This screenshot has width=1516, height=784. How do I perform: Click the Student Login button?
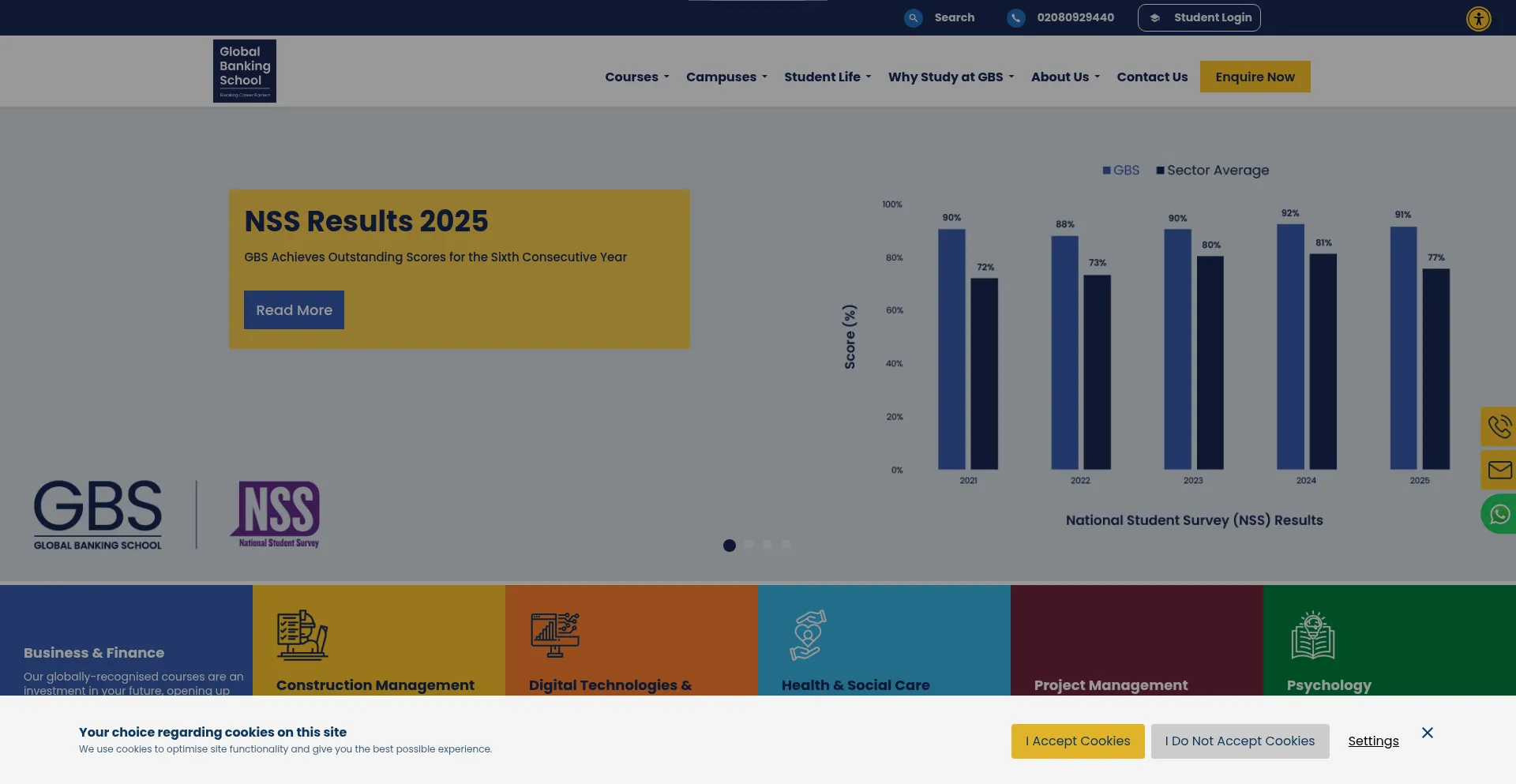coord(1199,17)
